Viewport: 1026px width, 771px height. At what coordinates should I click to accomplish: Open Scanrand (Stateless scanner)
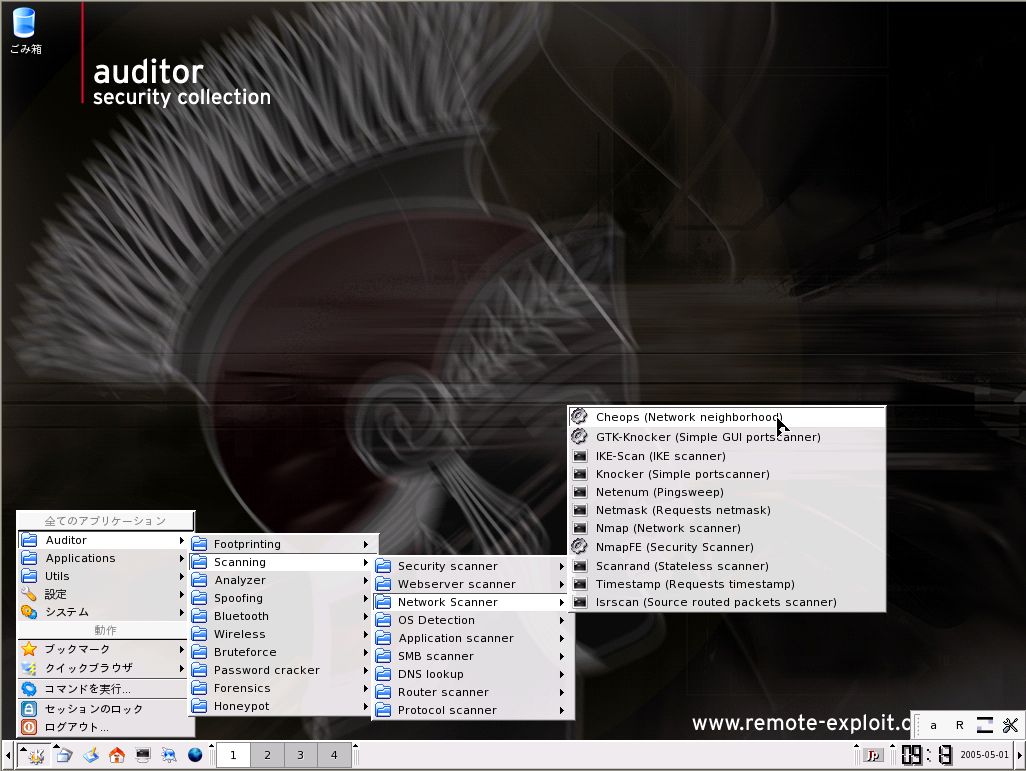(x=726, y=565)
